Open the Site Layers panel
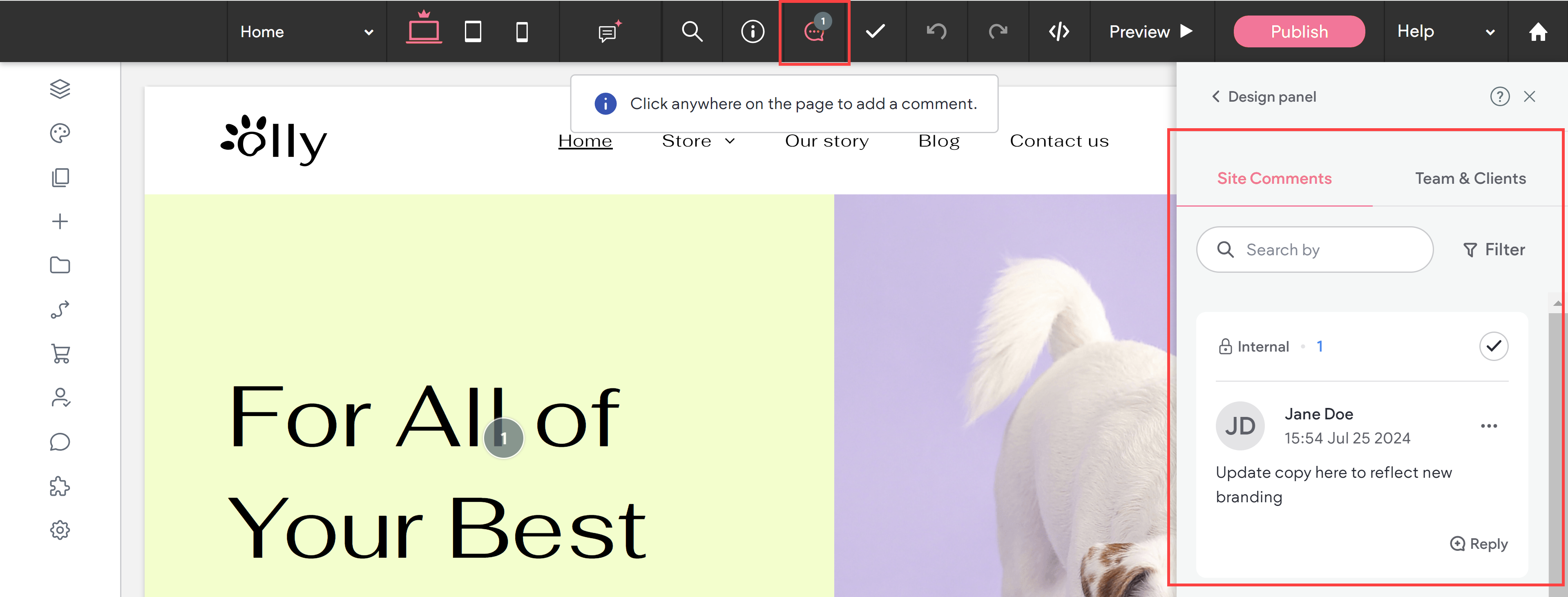1568x597 pixels. (60, 89)
